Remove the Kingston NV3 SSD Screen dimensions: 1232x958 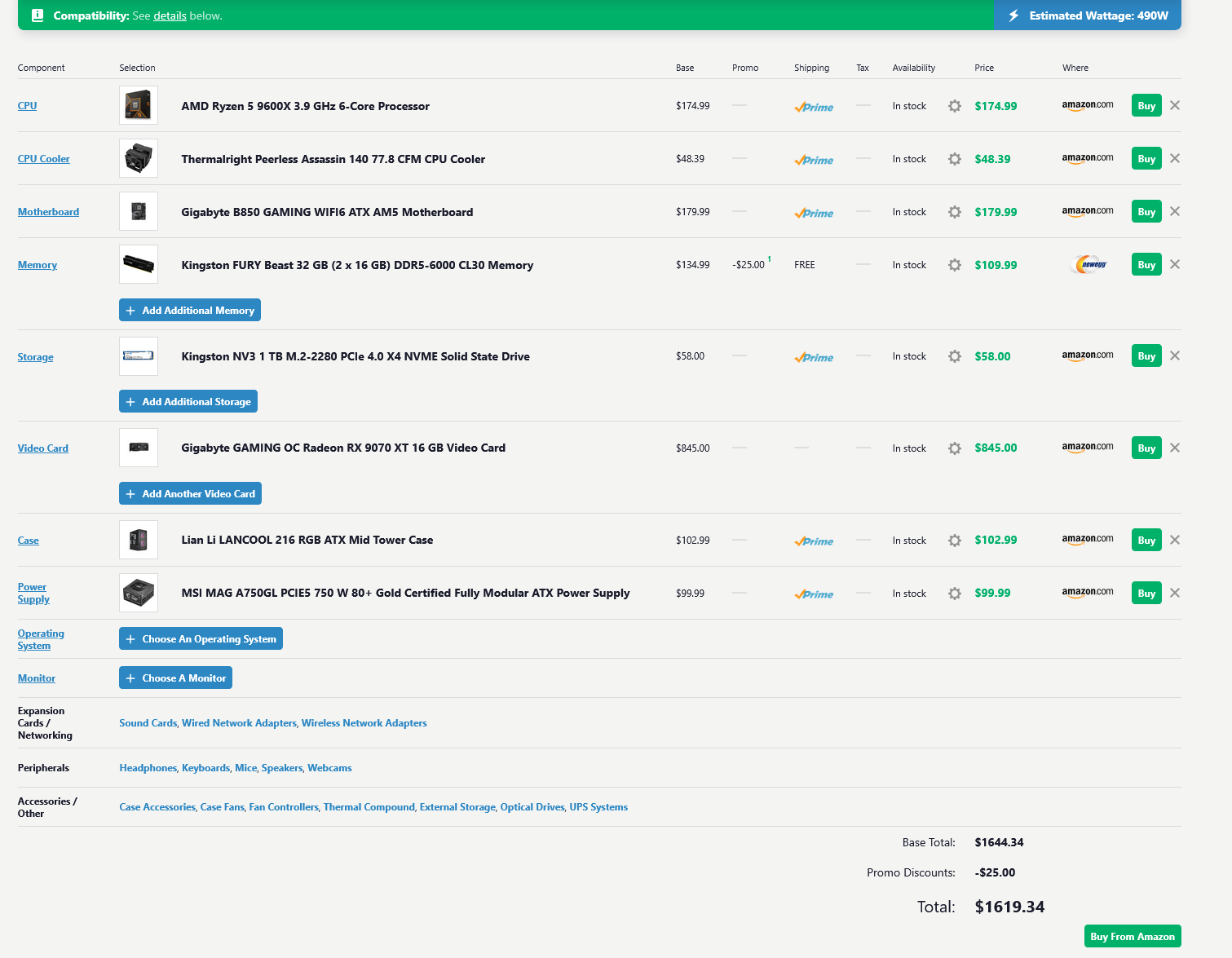click(1175, 355)
